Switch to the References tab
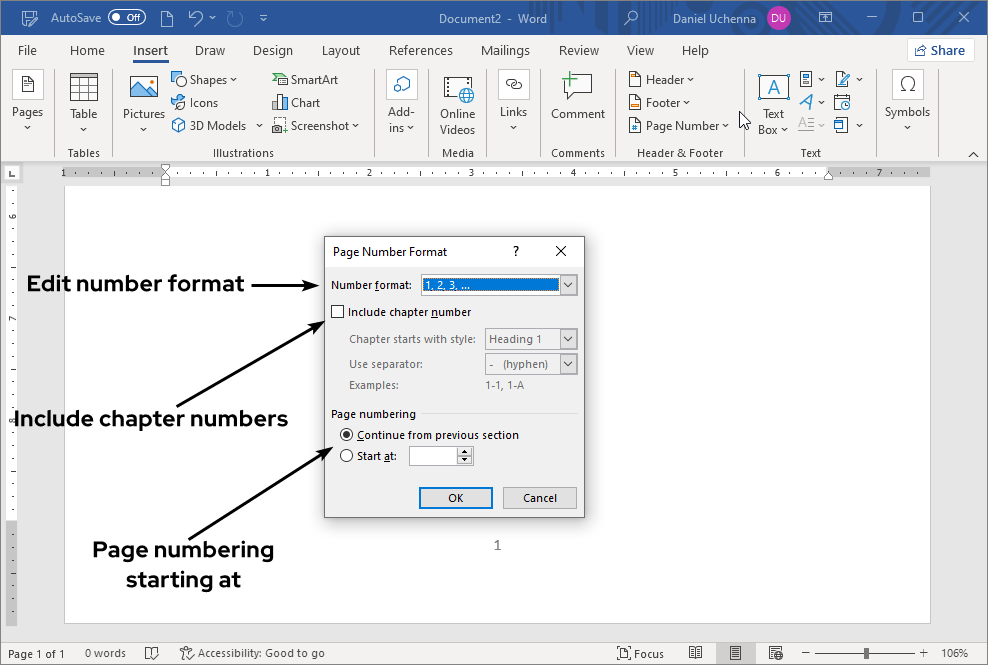The height and width of the screenshot is (665, 988). pos(420,50)
